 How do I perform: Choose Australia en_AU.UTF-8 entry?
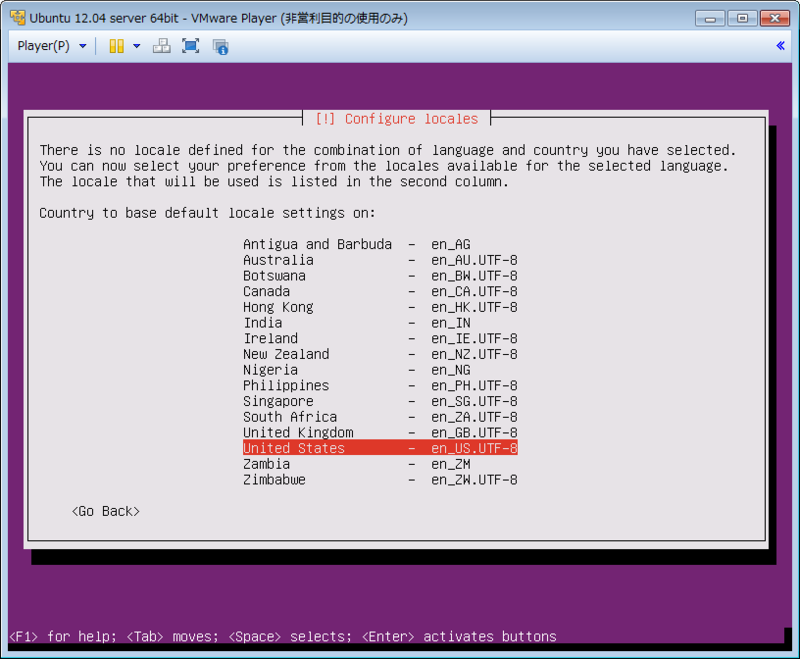[x=380, y=260]
